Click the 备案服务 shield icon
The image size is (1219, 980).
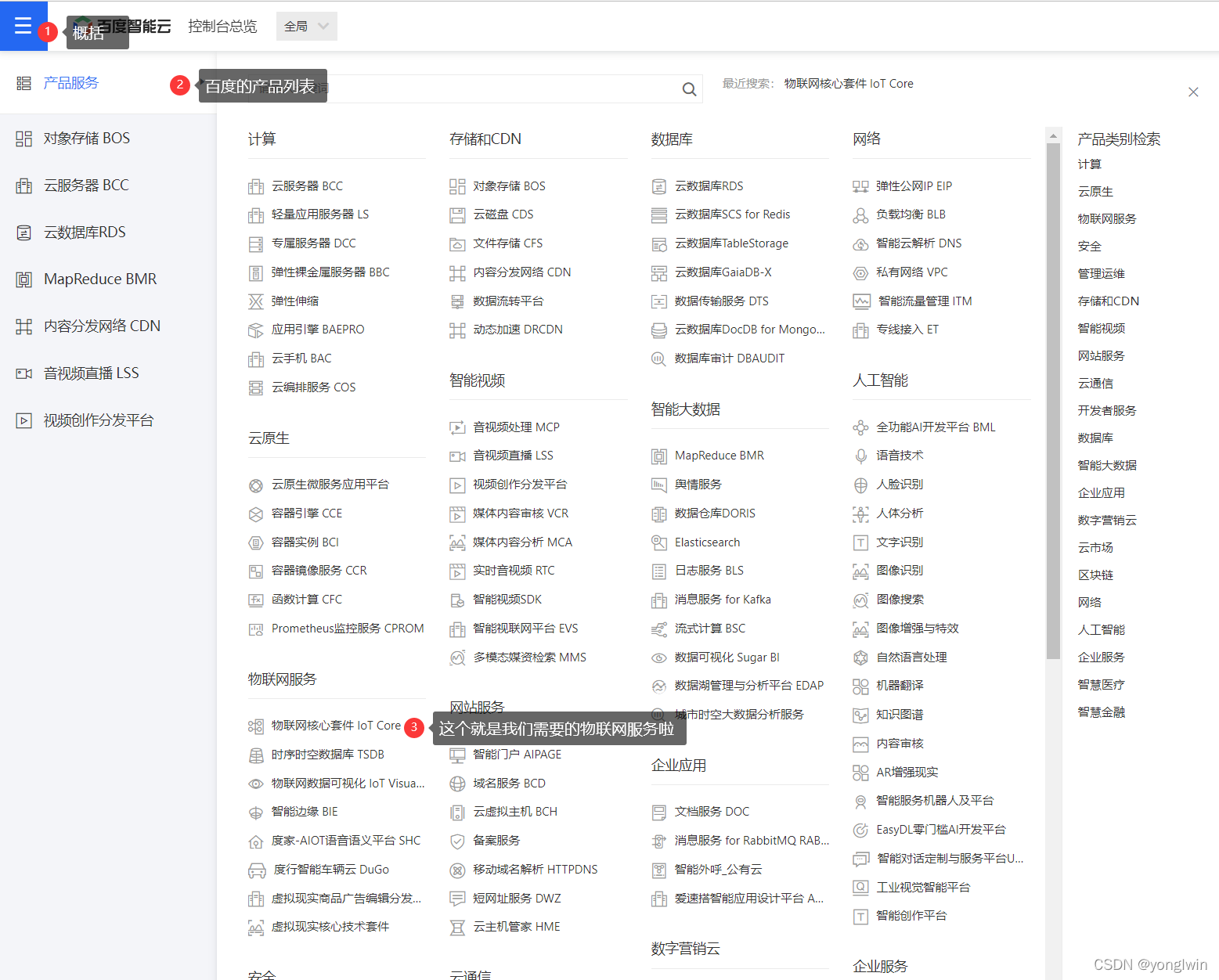click(x=457, y=841)
